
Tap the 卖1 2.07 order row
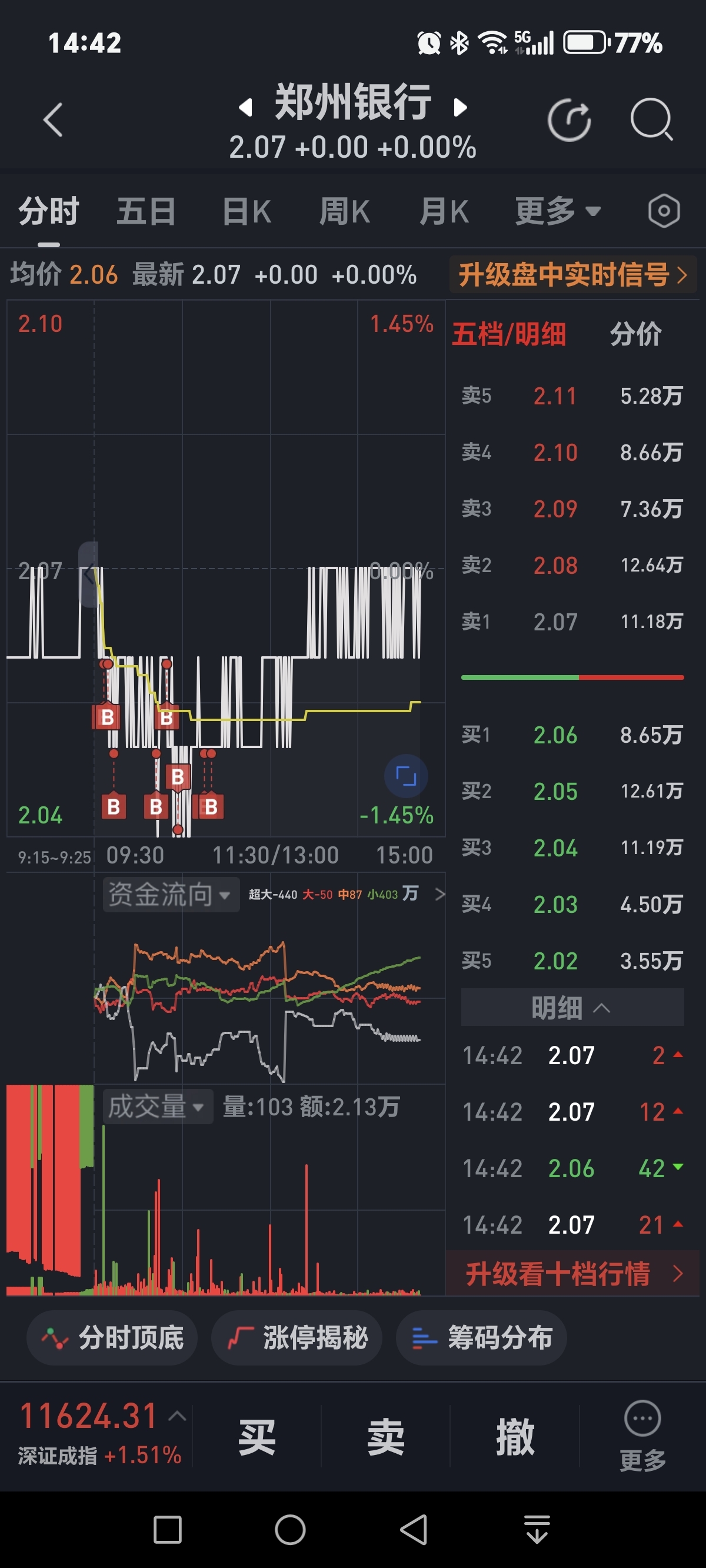(572, 622)
